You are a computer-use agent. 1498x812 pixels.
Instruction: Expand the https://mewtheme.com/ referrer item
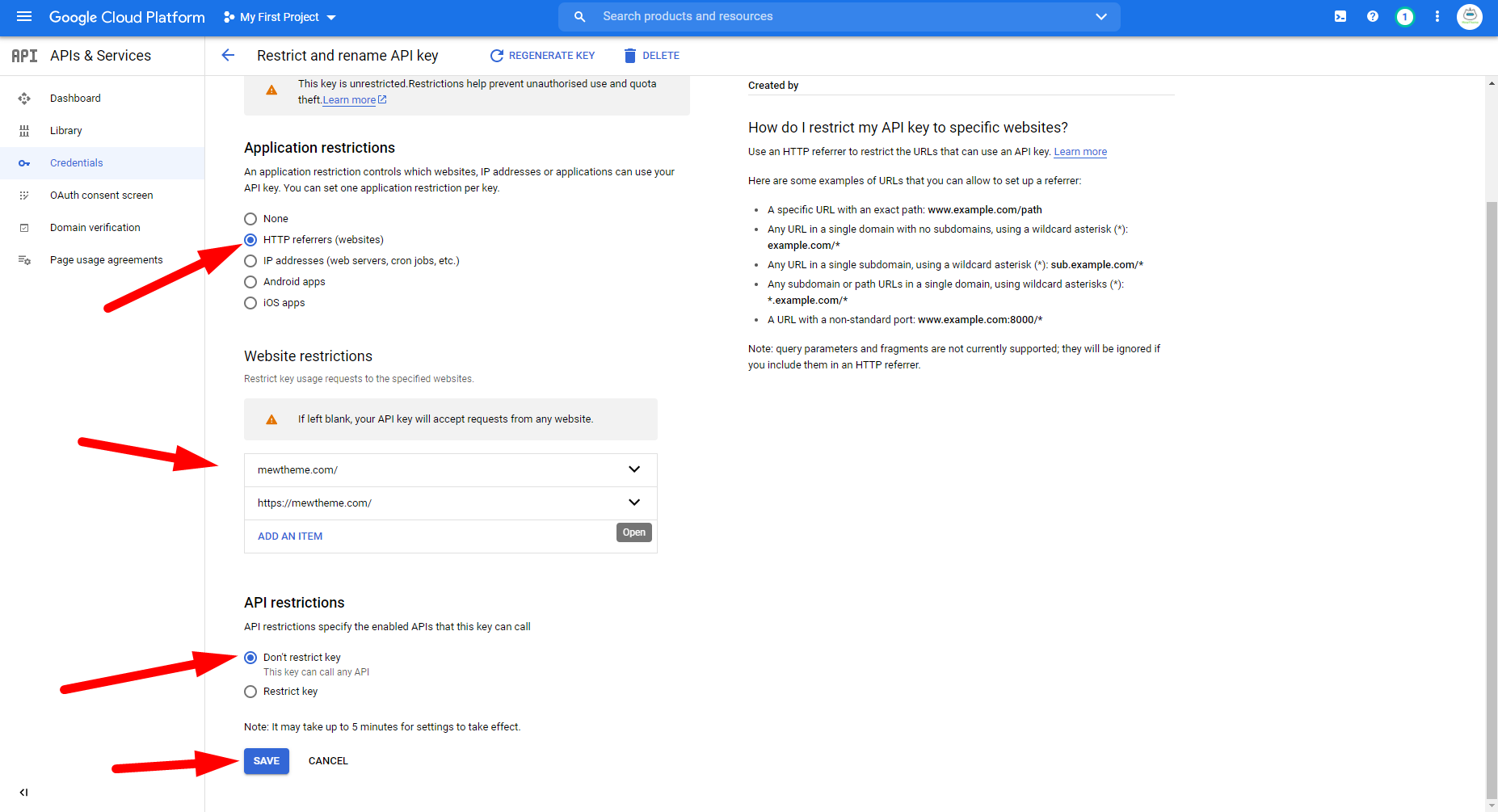tap(634, 503)
